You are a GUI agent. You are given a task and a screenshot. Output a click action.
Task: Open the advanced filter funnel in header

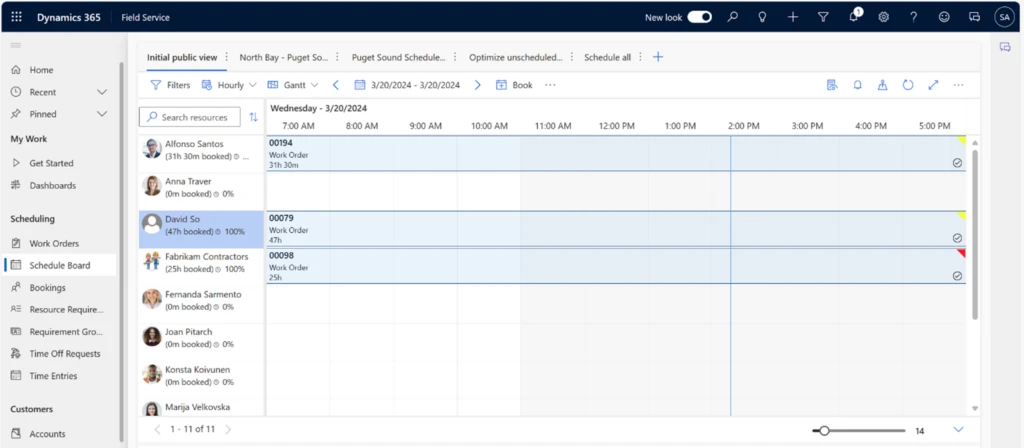click(x=823, y=17)
